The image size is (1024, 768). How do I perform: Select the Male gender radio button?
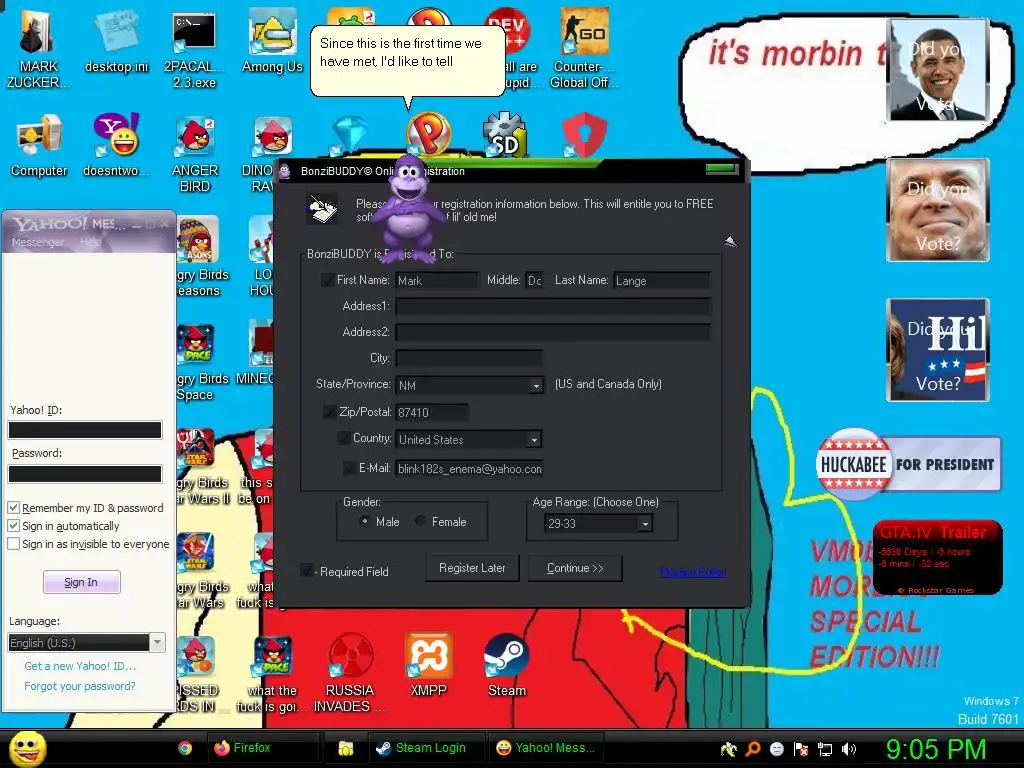click(x=364, y=521)
